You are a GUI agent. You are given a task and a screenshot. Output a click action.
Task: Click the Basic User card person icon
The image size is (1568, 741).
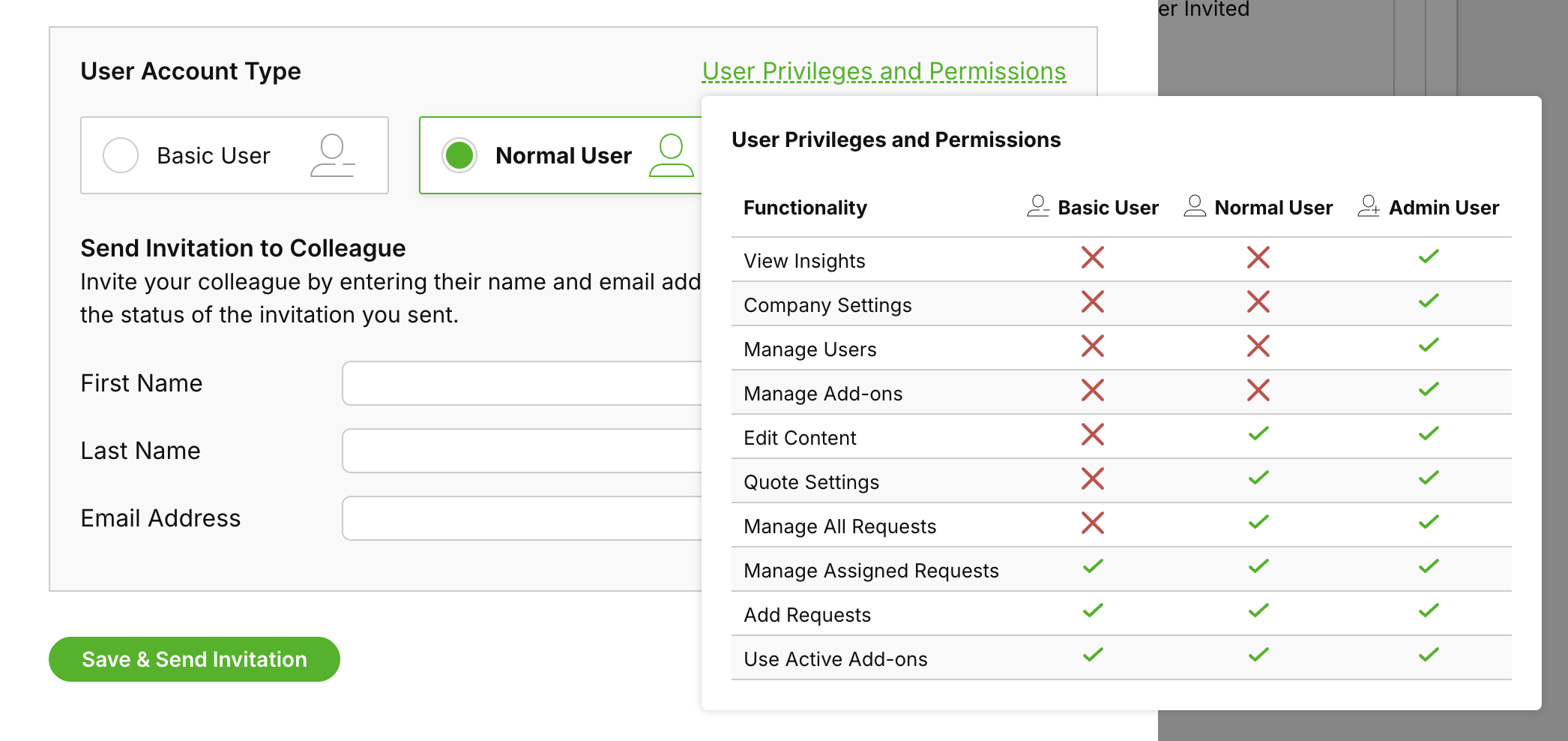pyautogui.click(x=332, y=155)
